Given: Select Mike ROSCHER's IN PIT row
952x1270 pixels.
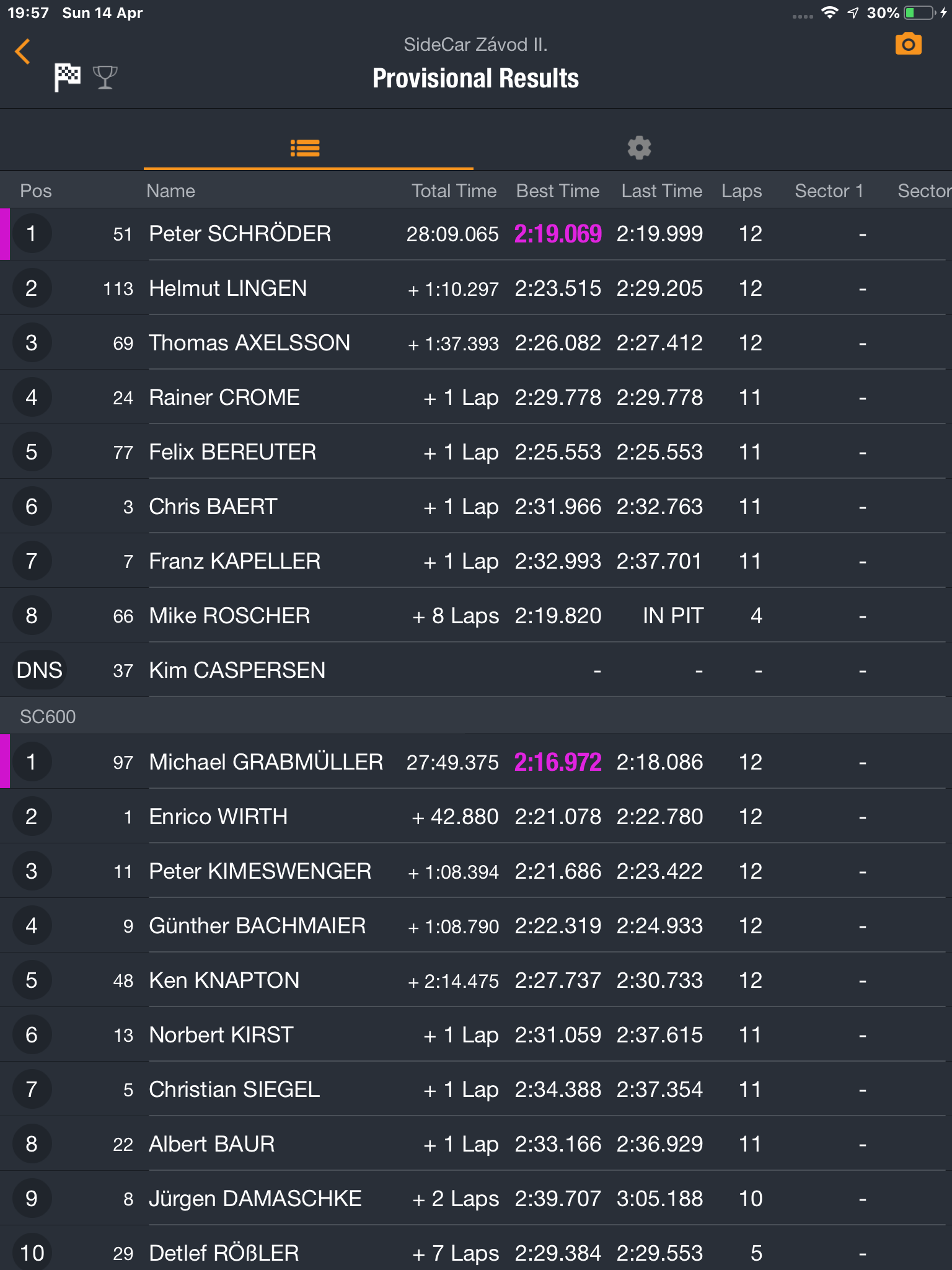Looking at the screenshot, I should point(476,615).
